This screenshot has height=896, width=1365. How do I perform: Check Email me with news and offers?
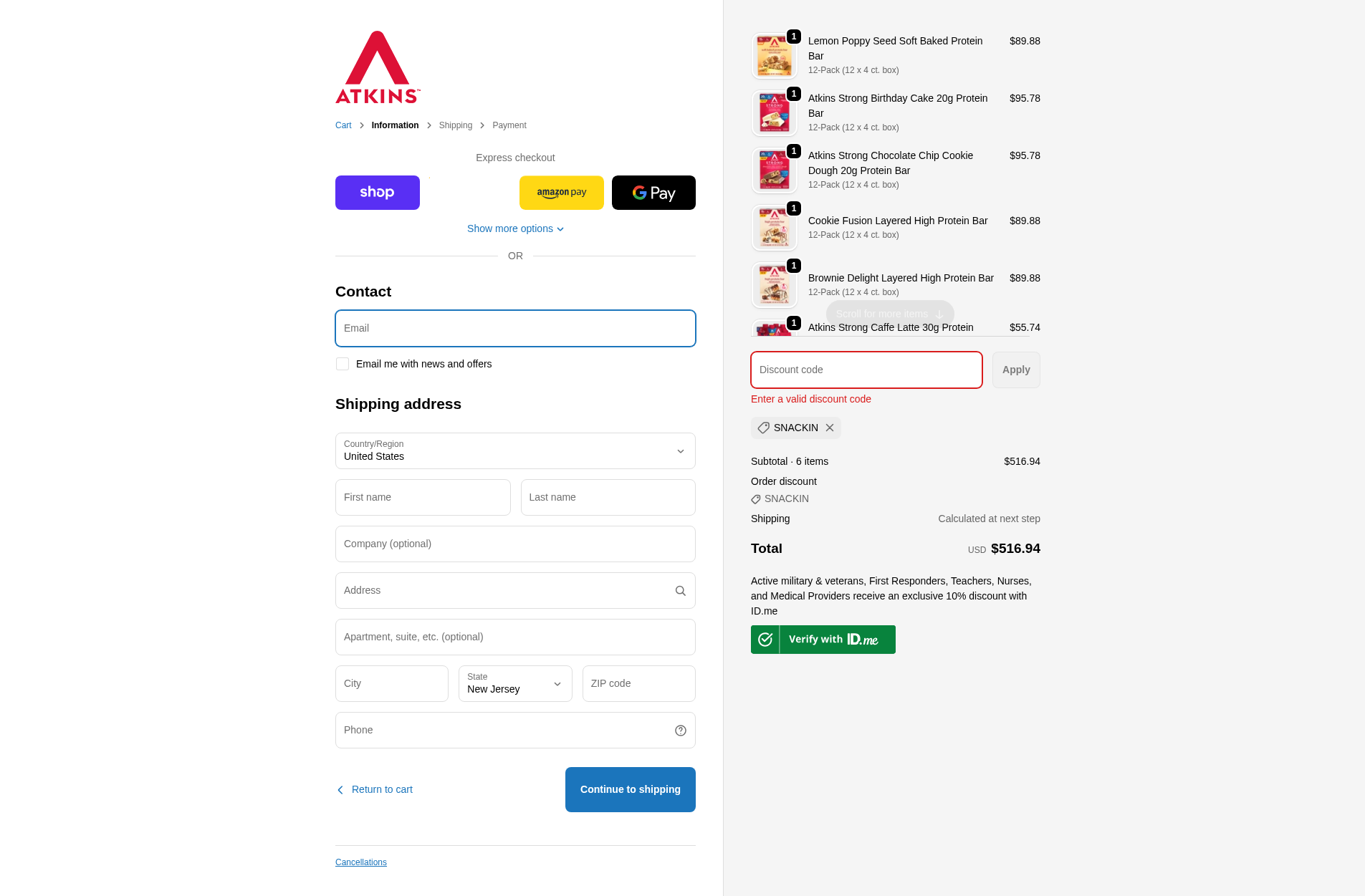click(343, 364)
